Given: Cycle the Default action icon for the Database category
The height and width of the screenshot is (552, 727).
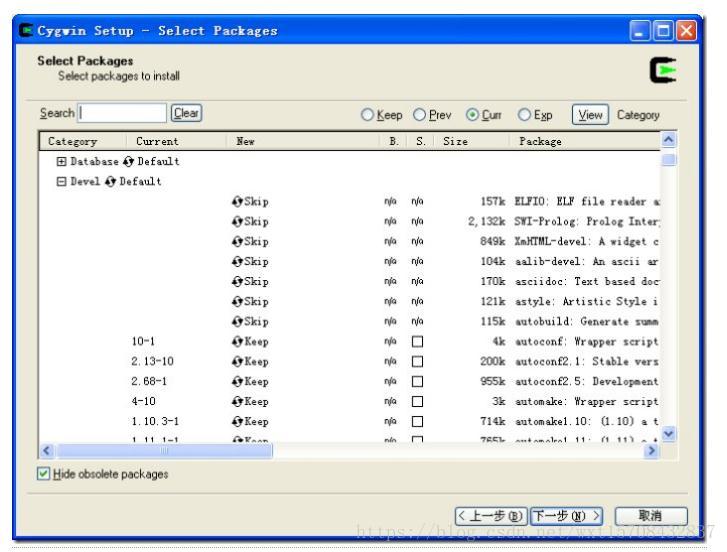Looking at the screenshot, I should pyautogui.click(x=128, y=161).
